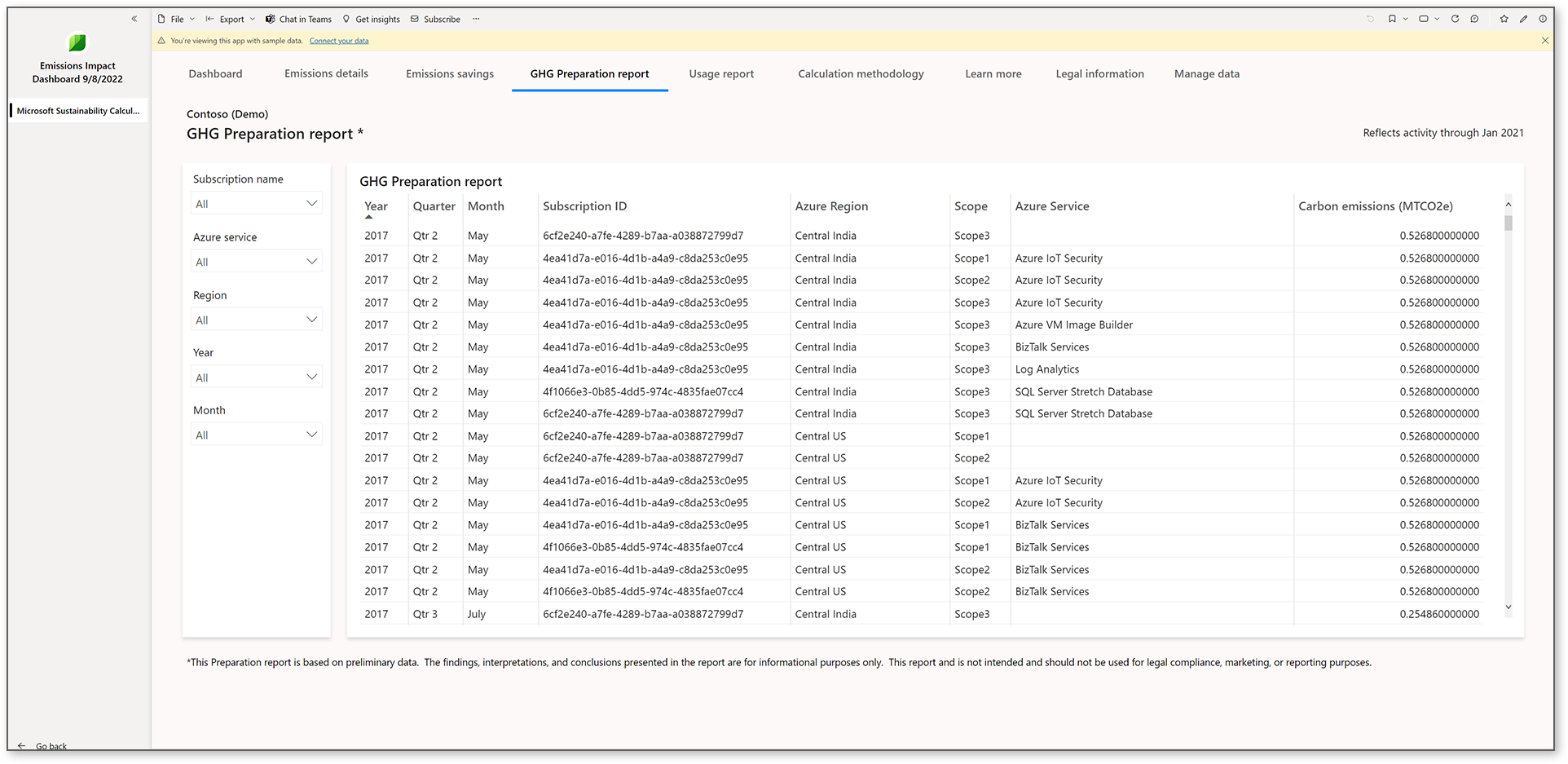Open the Legal information tab

click(1099, 73)
